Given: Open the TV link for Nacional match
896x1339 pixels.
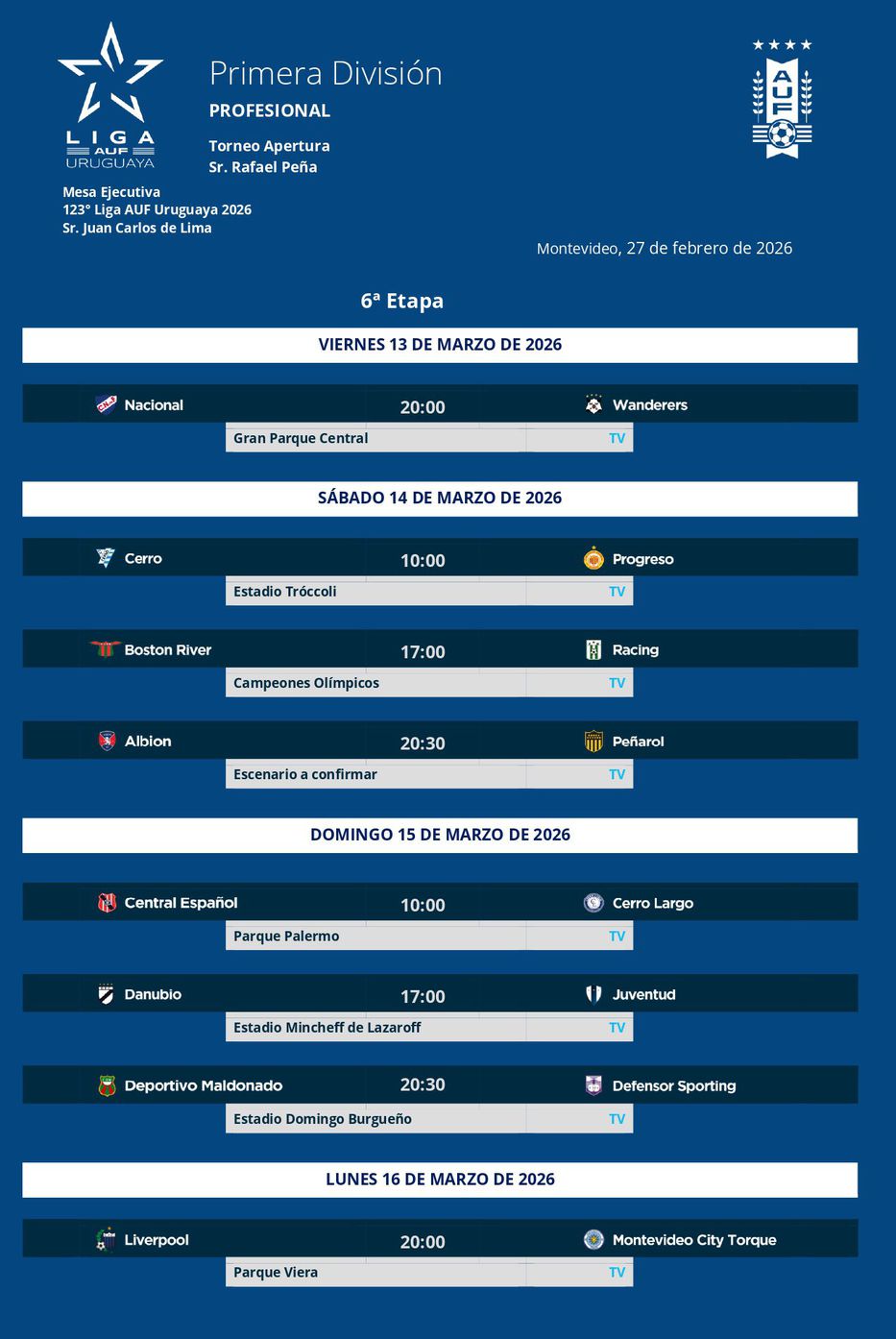Looking at the screenshot, I should (617, 438).
